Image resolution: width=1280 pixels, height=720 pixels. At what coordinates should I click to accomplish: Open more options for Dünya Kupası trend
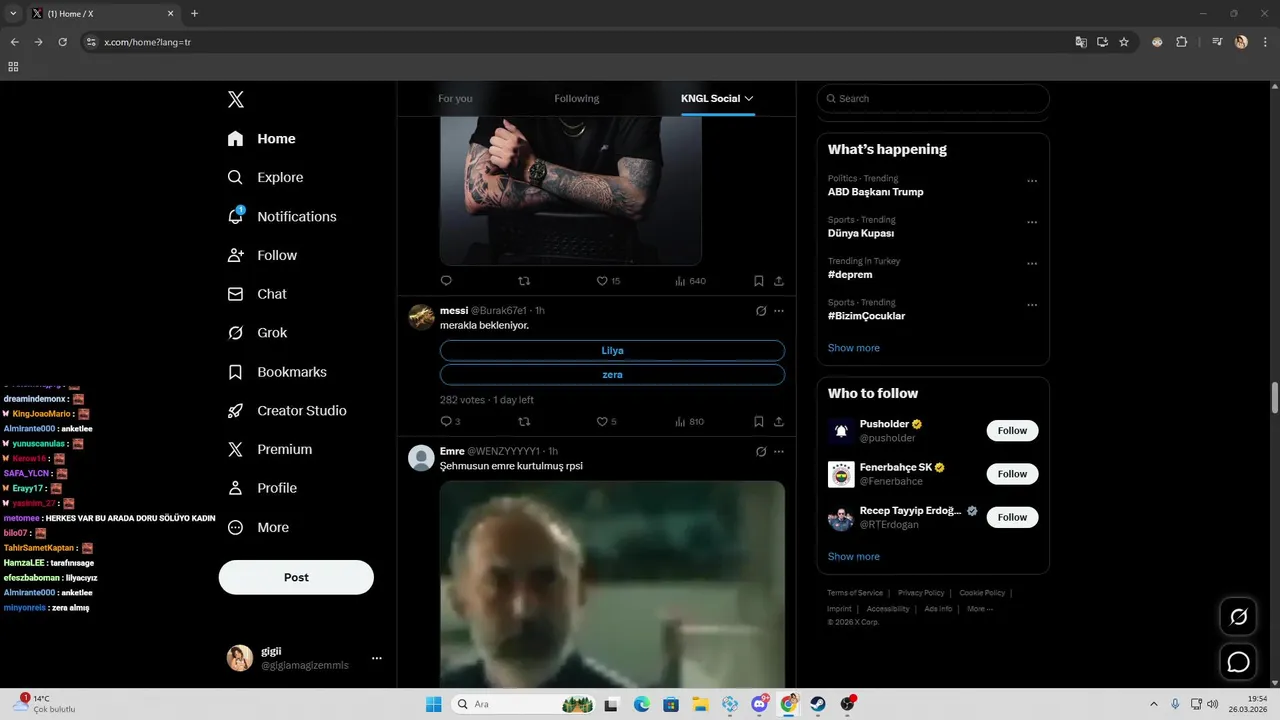[1032, 222]
